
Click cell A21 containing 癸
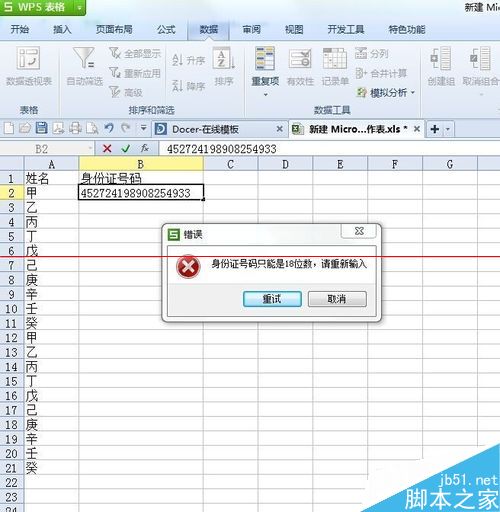point(51,468)
